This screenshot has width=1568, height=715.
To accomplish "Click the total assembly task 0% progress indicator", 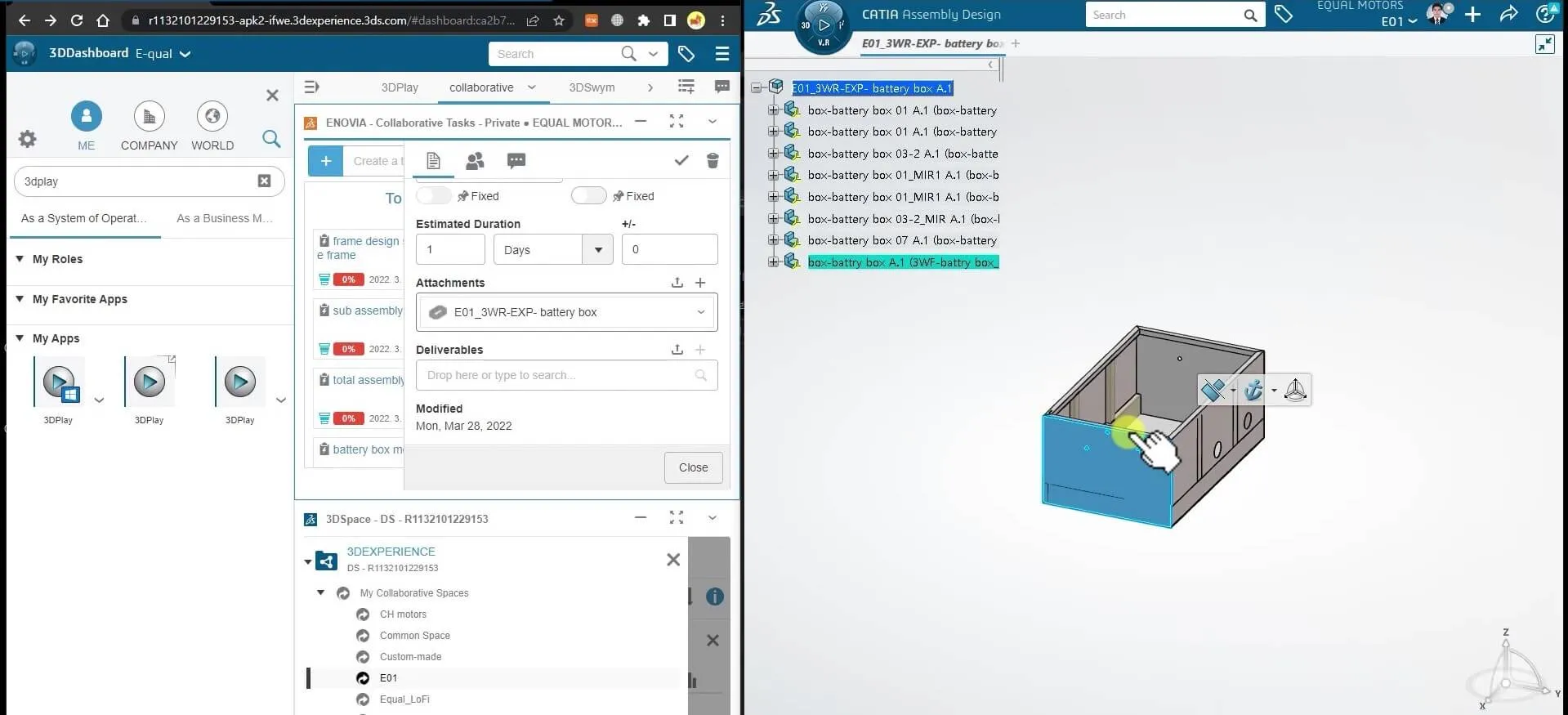I will click(349, 418).
